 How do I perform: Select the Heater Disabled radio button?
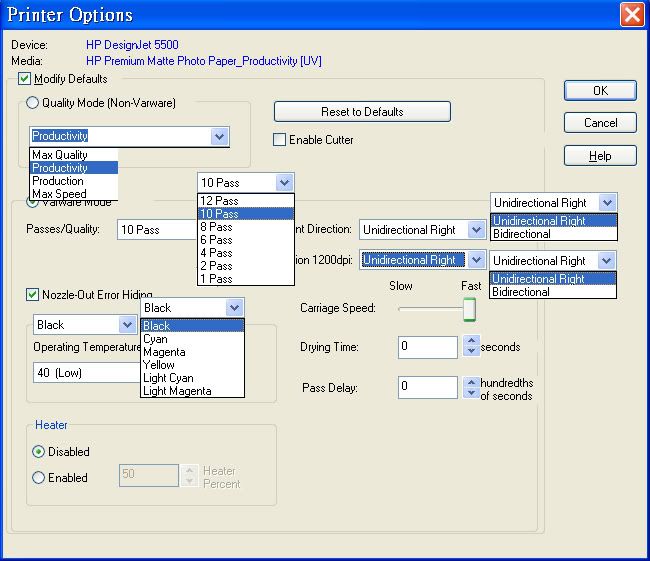coord(39,452)
